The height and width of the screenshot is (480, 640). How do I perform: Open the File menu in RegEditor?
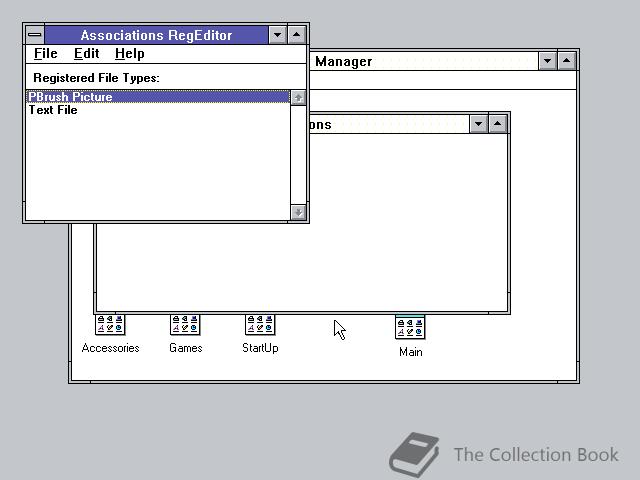click(45, 53)
